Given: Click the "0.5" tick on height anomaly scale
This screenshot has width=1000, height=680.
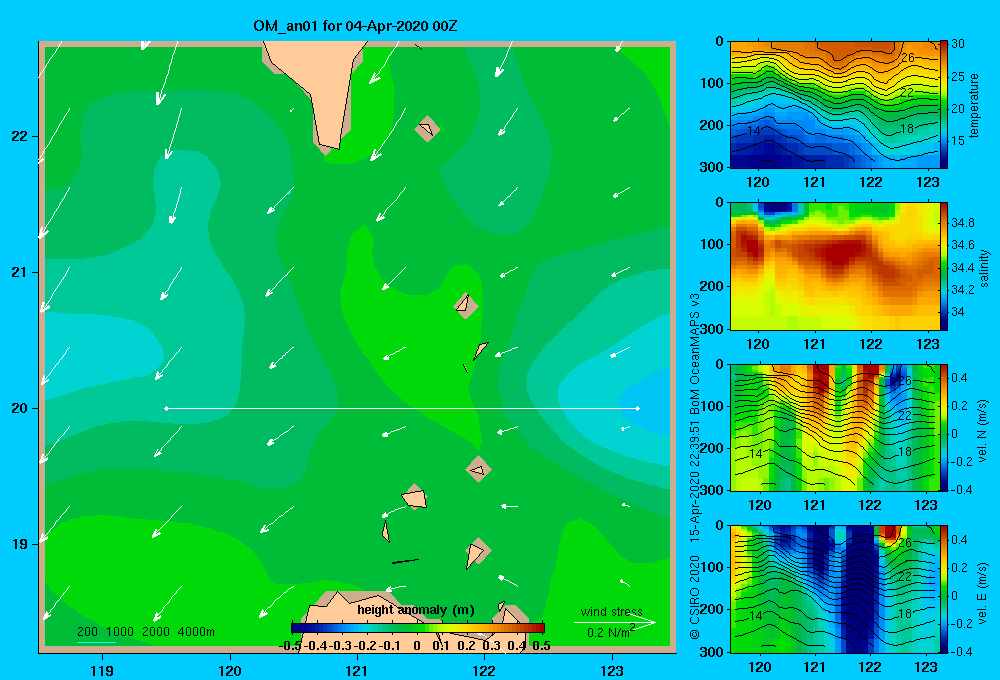Looking at the screenshot, I should [x=541, y=646].
